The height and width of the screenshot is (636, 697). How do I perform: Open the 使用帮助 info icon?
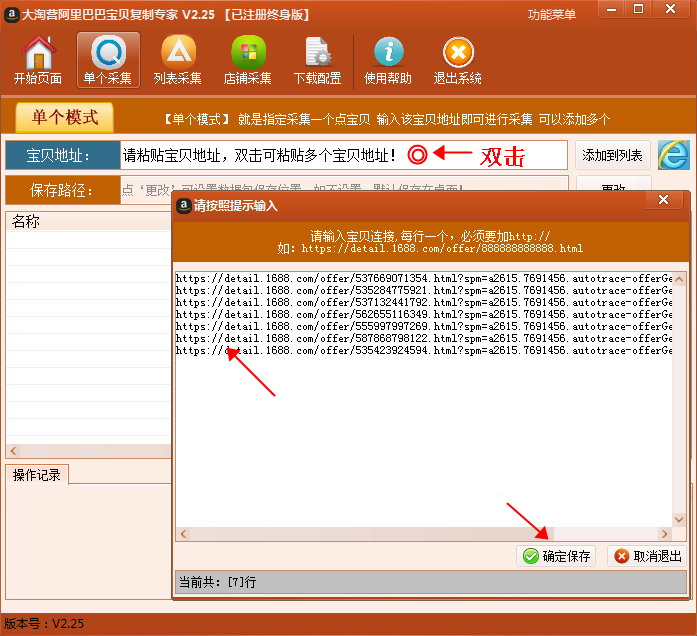(x=388, y=60)
